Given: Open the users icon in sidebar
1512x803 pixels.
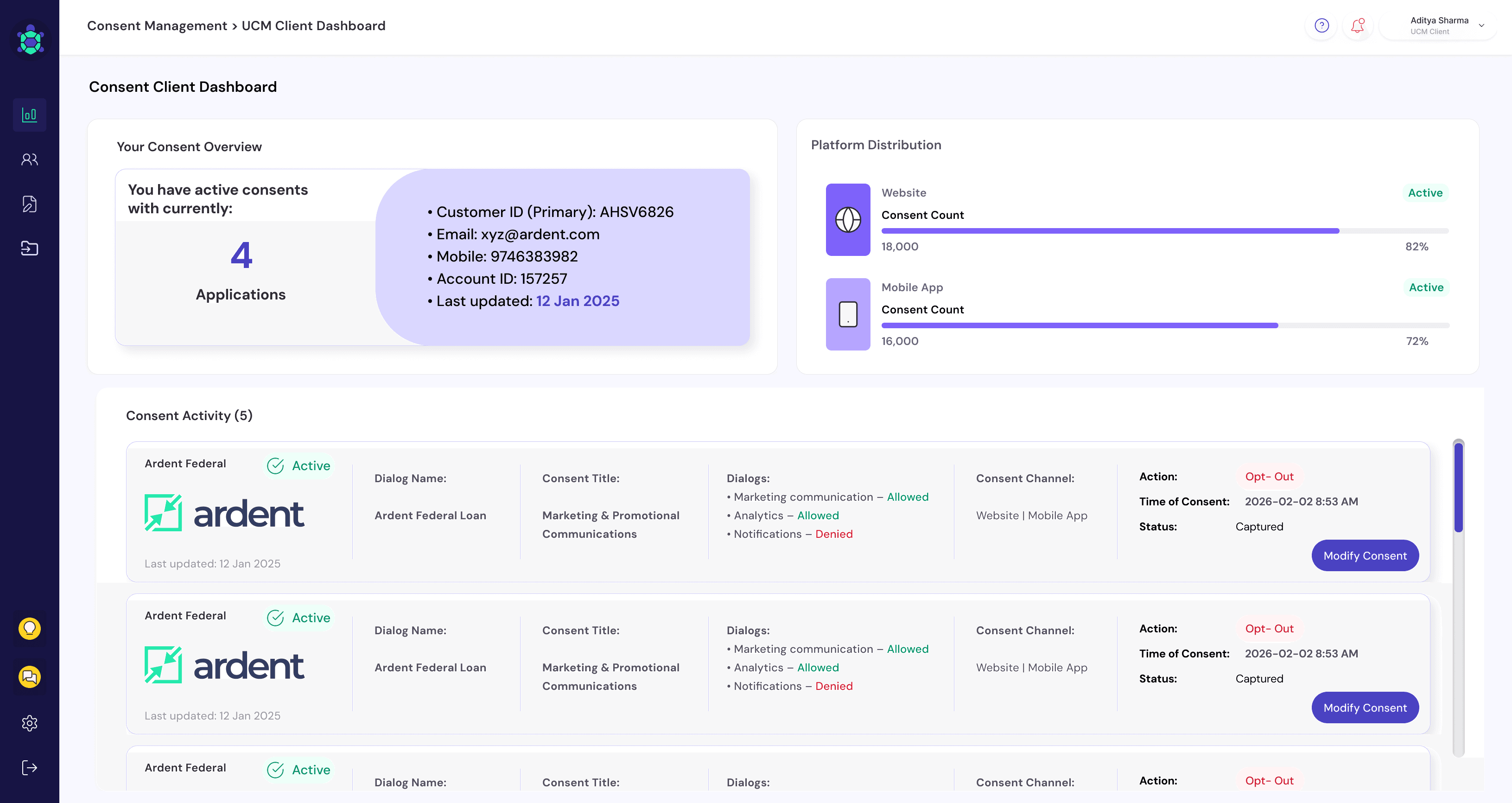Looking at the screenshot, I should 29,159.
